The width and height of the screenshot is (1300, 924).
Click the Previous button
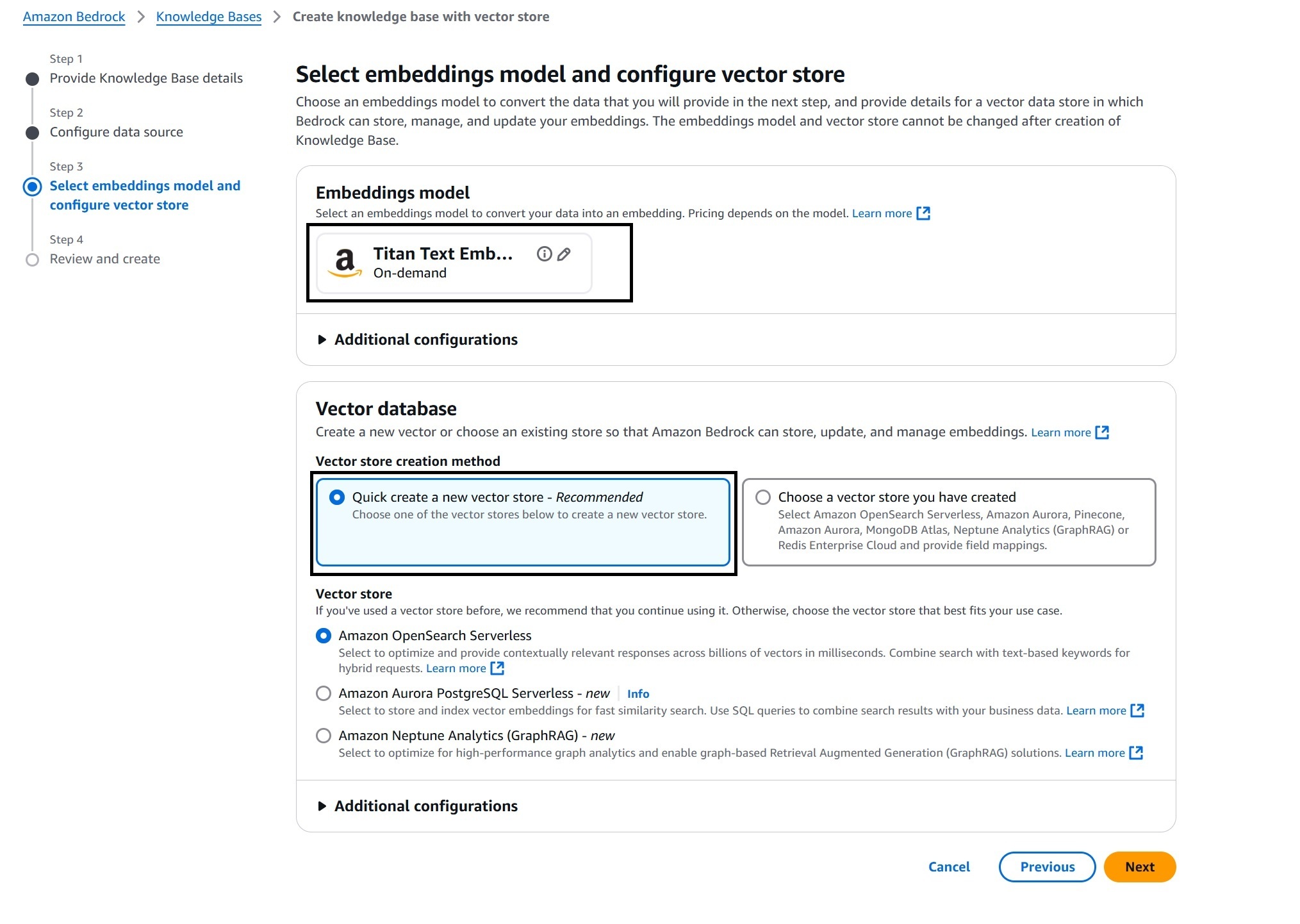click(1048, 867)
